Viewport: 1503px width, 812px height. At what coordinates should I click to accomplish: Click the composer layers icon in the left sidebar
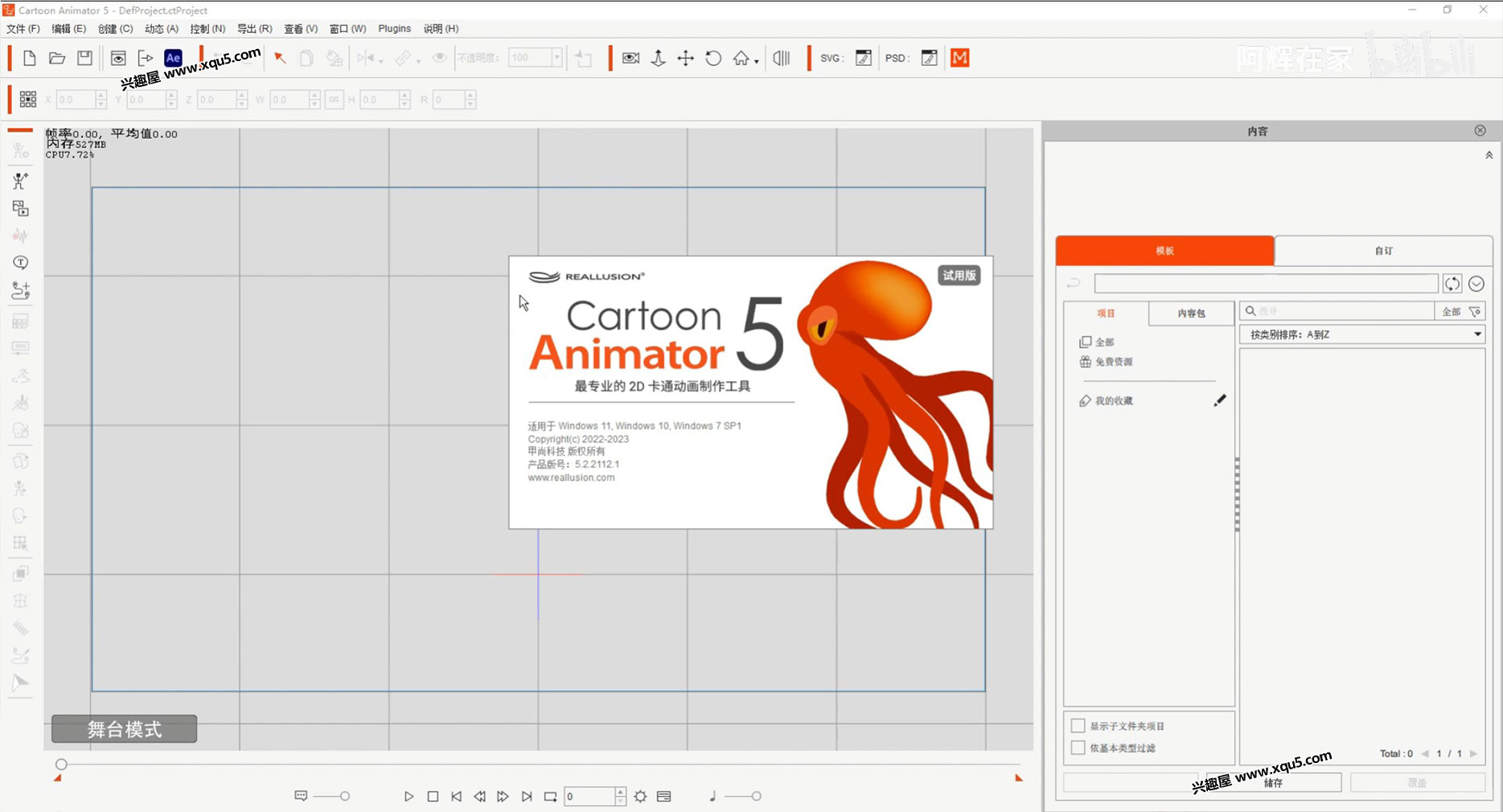21,208
